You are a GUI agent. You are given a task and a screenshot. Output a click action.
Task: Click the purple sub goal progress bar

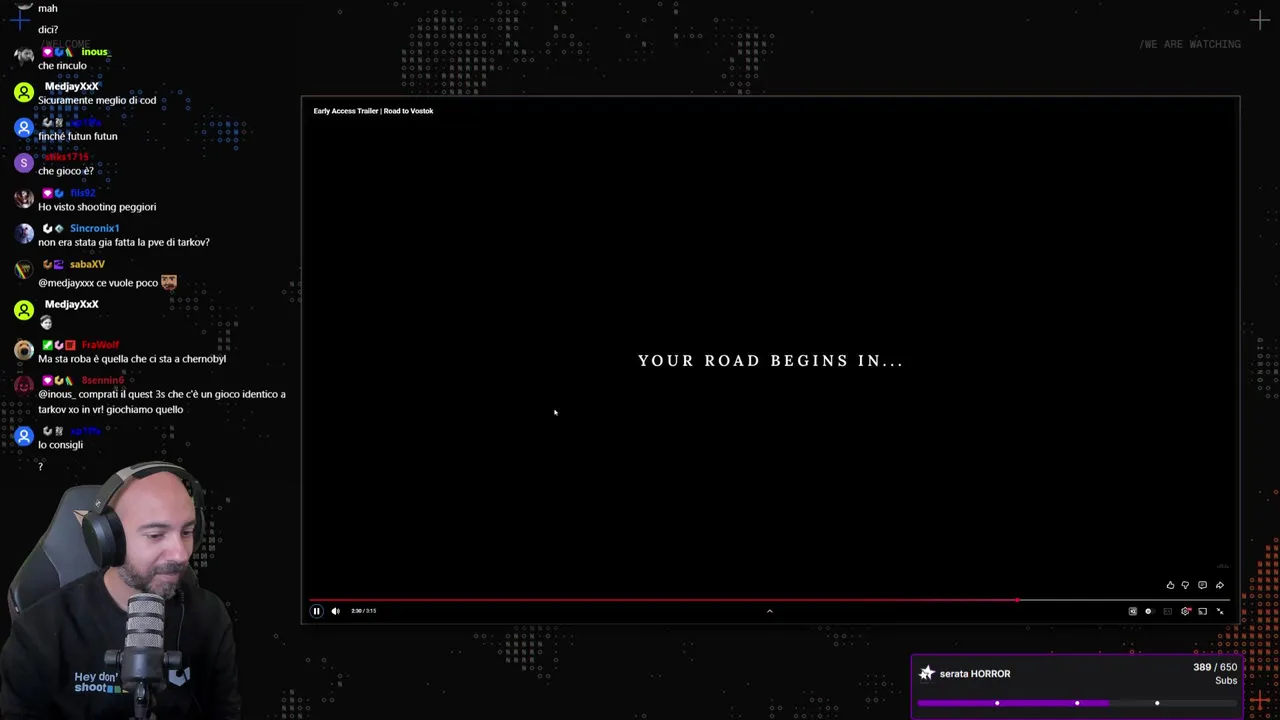coord(1077,703)
